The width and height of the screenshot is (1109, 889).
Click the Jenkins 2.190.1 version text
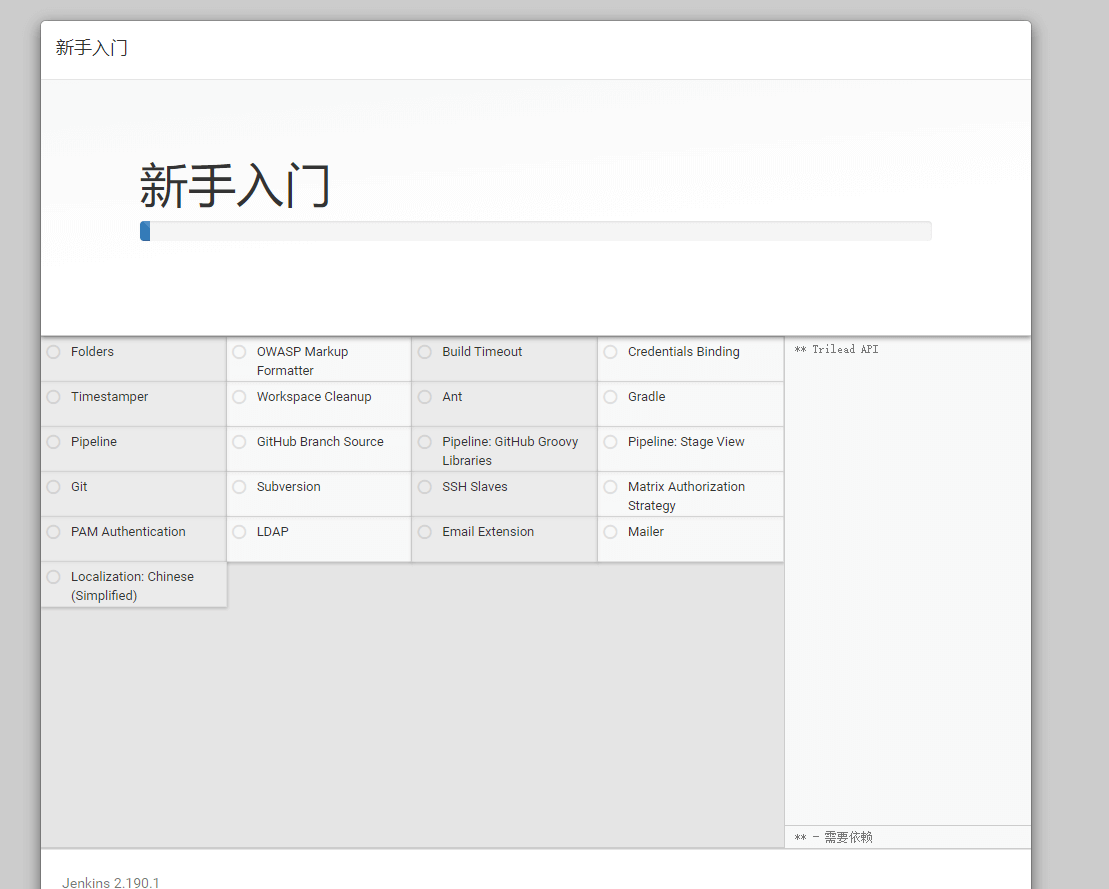[111, 882]
